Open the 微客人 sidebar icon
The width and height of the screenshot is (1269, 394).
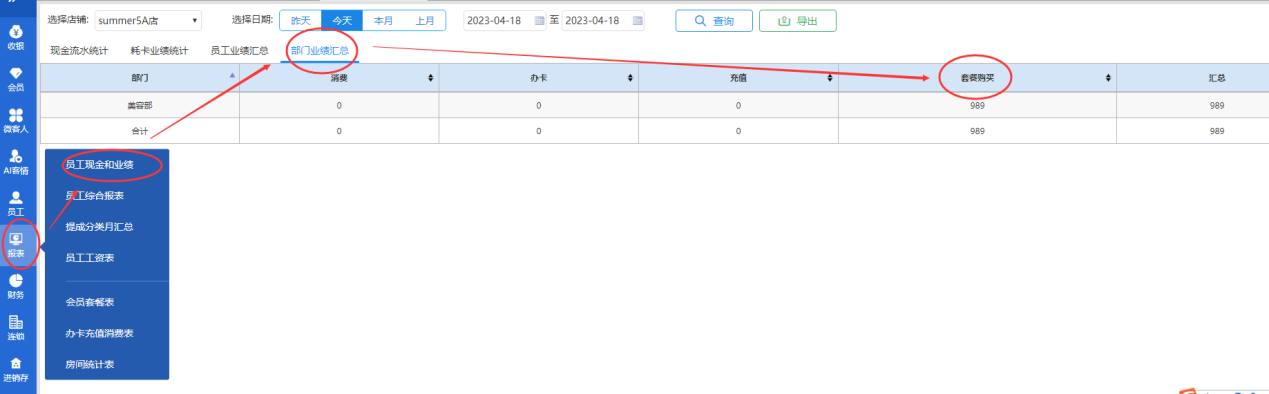16,120
